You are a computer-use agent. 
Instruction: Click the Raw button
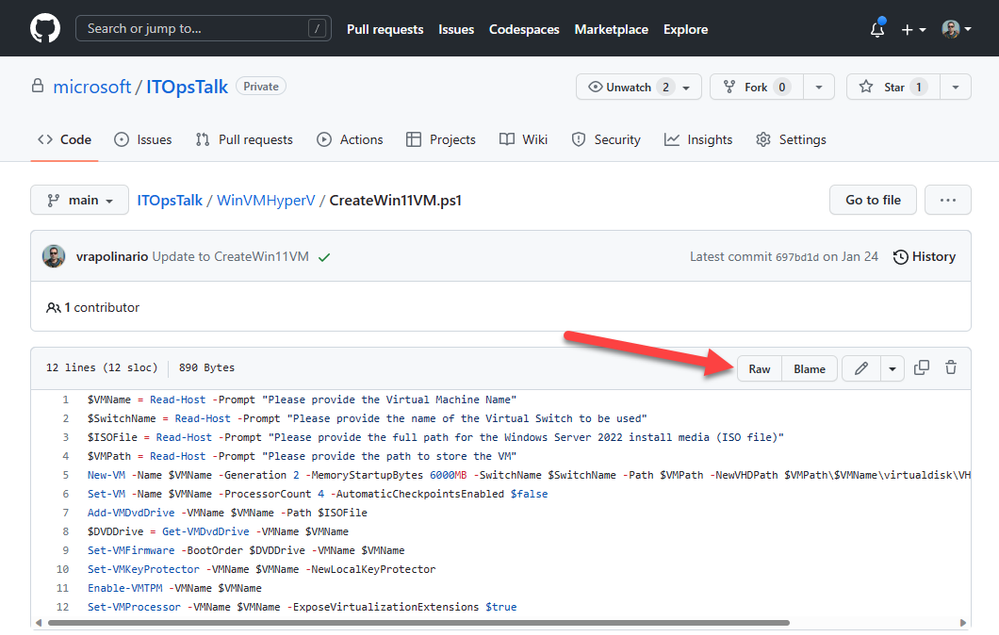pyautogui.click(x=759, y=369)
